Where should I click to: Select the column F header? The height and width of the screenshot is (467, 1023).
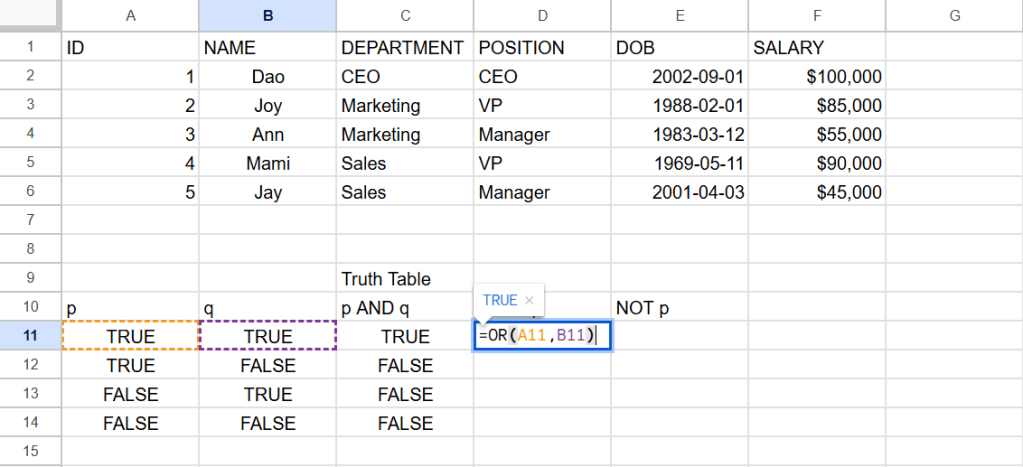click(816, 15)
